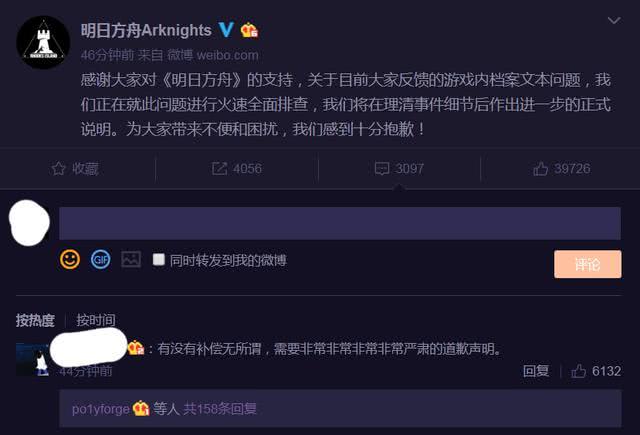Sort comments by 按时间 tab

96,320
